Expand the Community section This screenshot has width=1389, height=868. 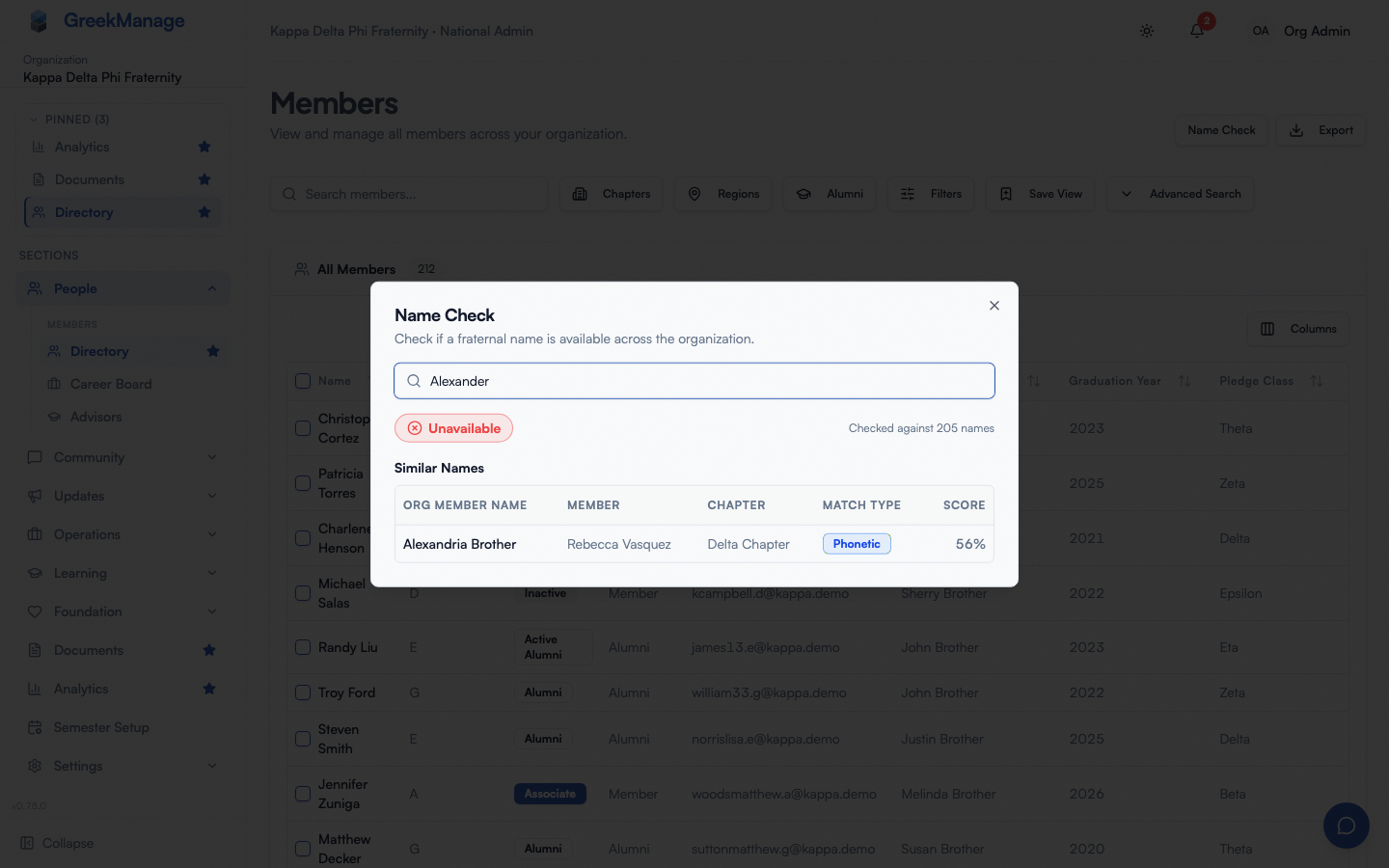click(x=123, y=457)
